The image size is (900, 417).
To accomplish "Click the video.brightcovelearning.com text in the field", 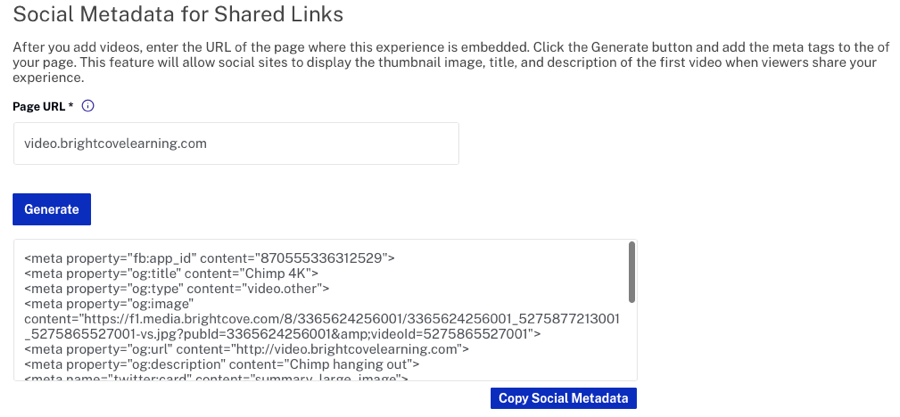I will click(x=115, y=143).
